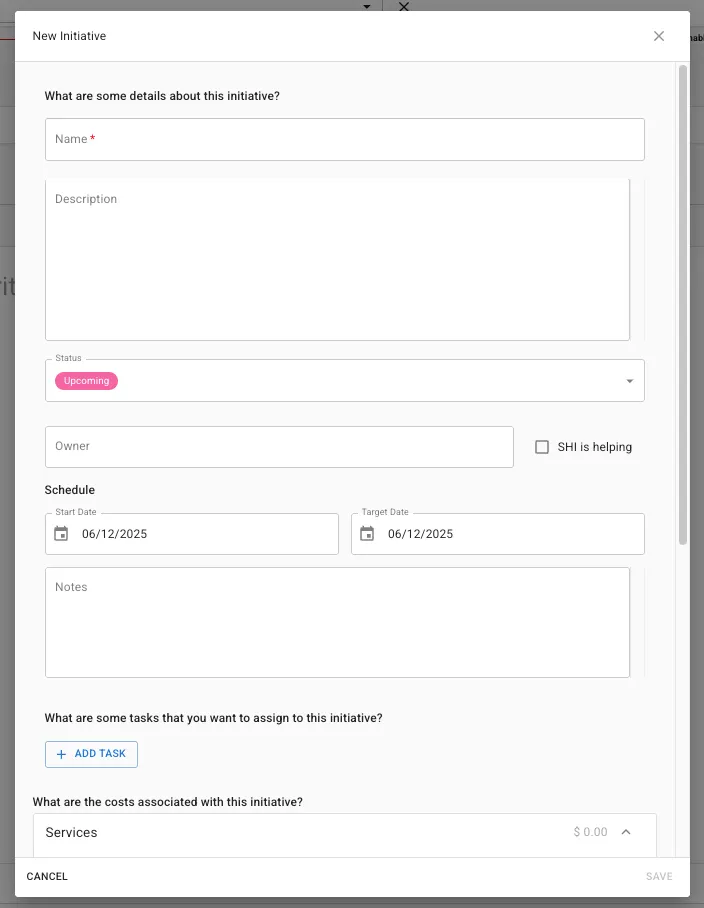Click the Name input field

(344, 140)
